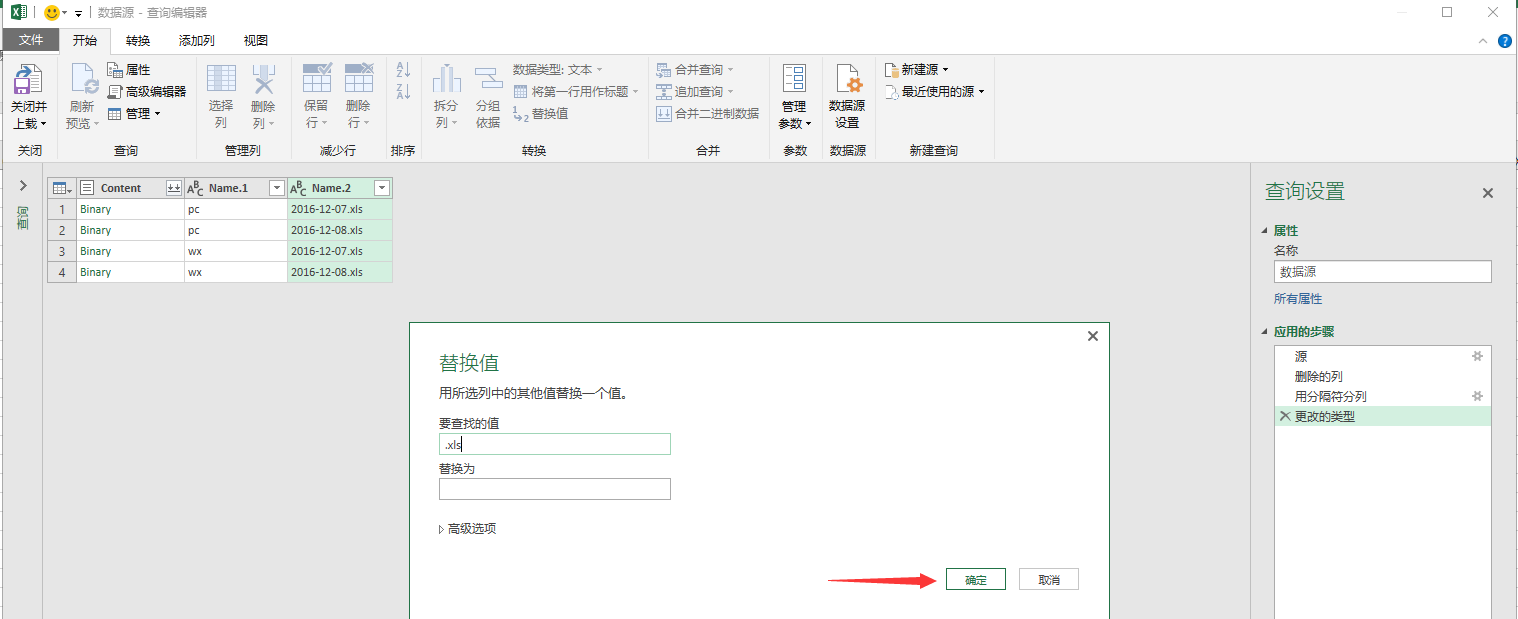The image size is (1518, 619).
Task: Open the Name.2 column filter dropdown
Action: pyautogui.click(x=381, y=188)
